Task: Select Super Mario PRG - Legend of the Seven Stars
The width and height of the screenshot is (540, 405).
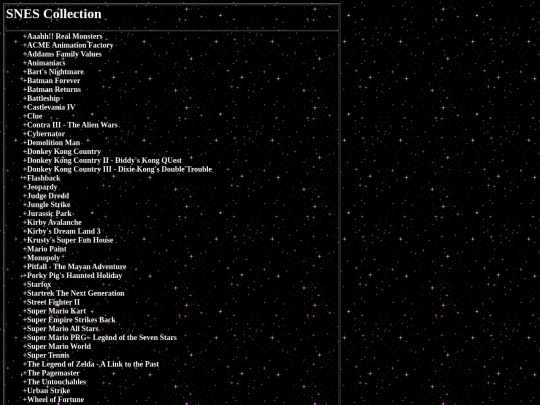Action: [102, 338]
